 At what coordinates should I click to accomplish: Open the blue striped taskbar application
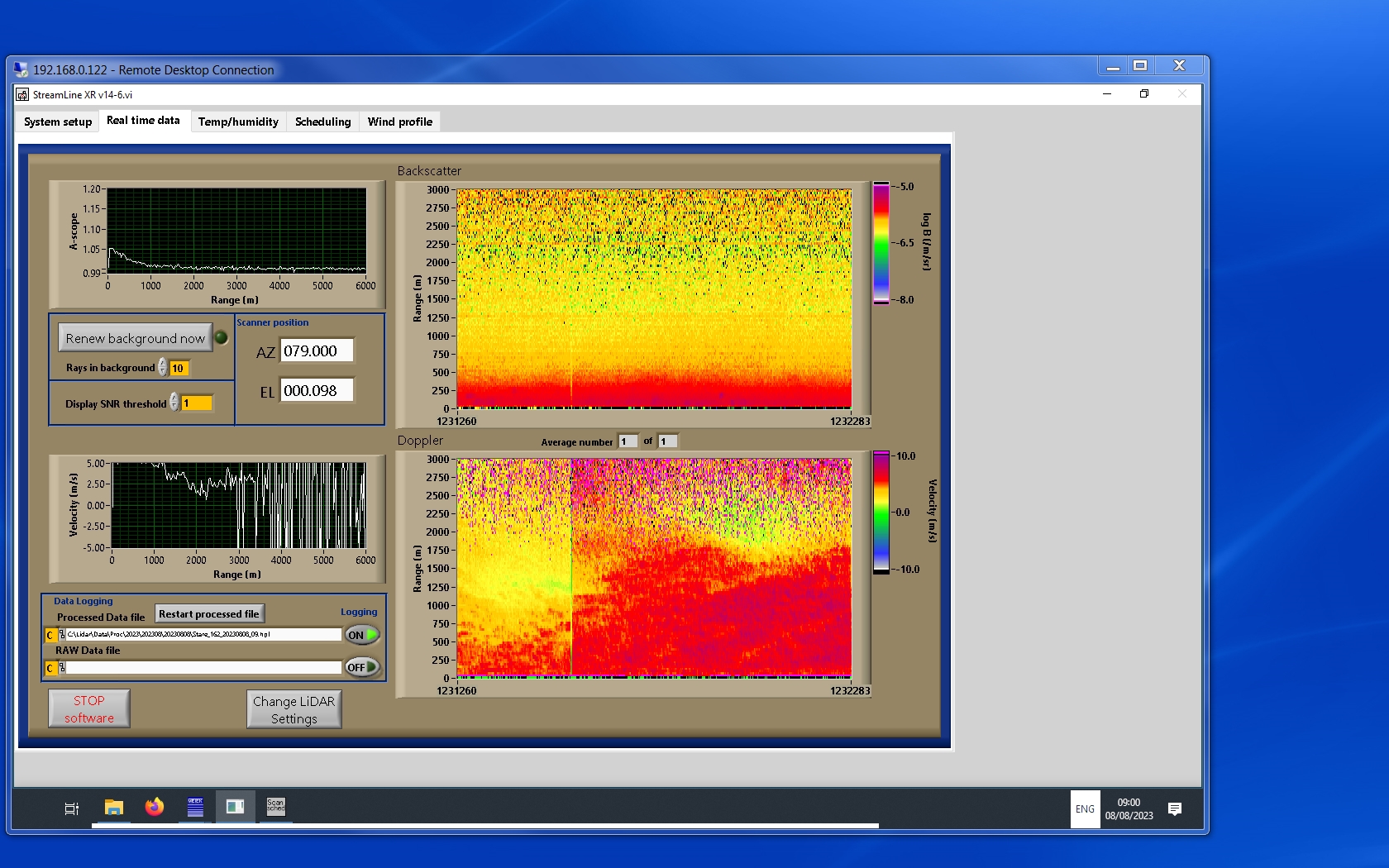point(195,807)
